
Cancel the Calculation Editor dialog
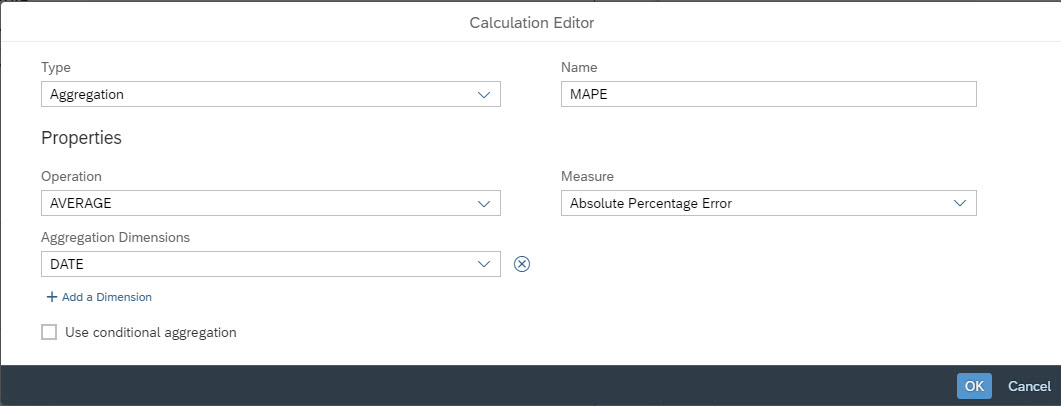click(1029, 386)
